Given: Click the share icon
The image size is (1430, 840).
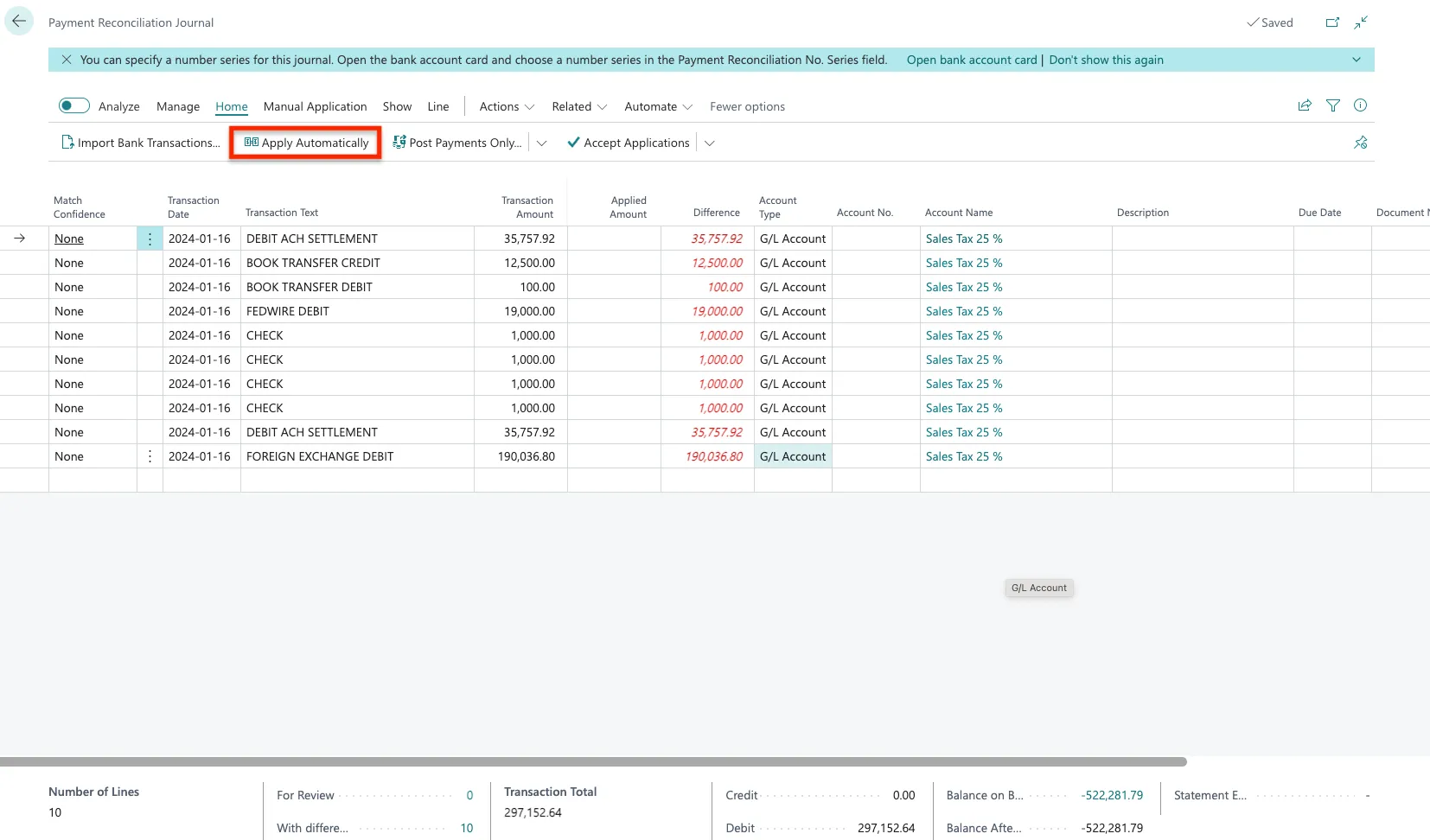Looking at the screenshot, I should pos(1305,105).
